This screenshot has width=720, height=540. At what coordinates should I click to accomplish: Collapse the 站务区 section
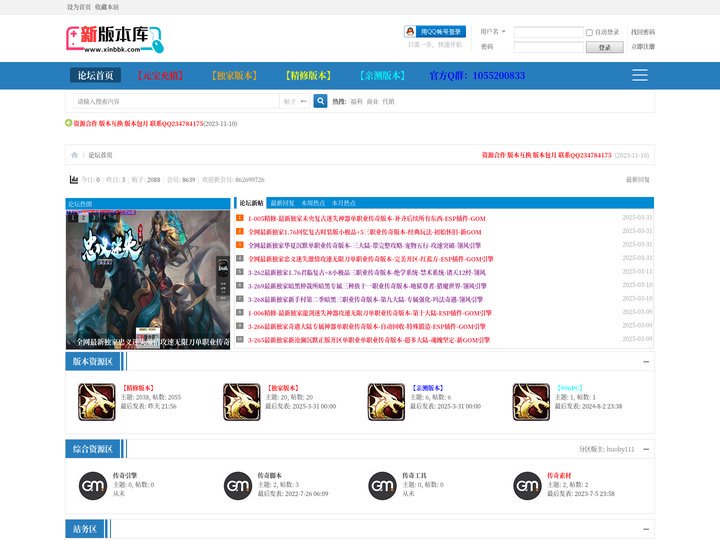pyautogui.click(x=646, y=529)
